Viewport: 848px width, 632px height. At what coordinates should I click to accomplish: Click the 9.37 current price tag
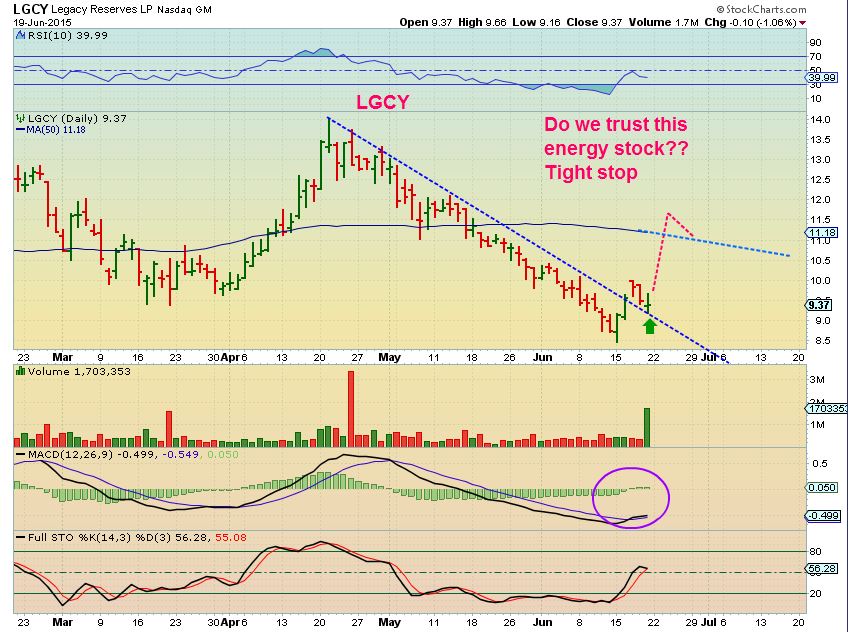coord(819,305)
